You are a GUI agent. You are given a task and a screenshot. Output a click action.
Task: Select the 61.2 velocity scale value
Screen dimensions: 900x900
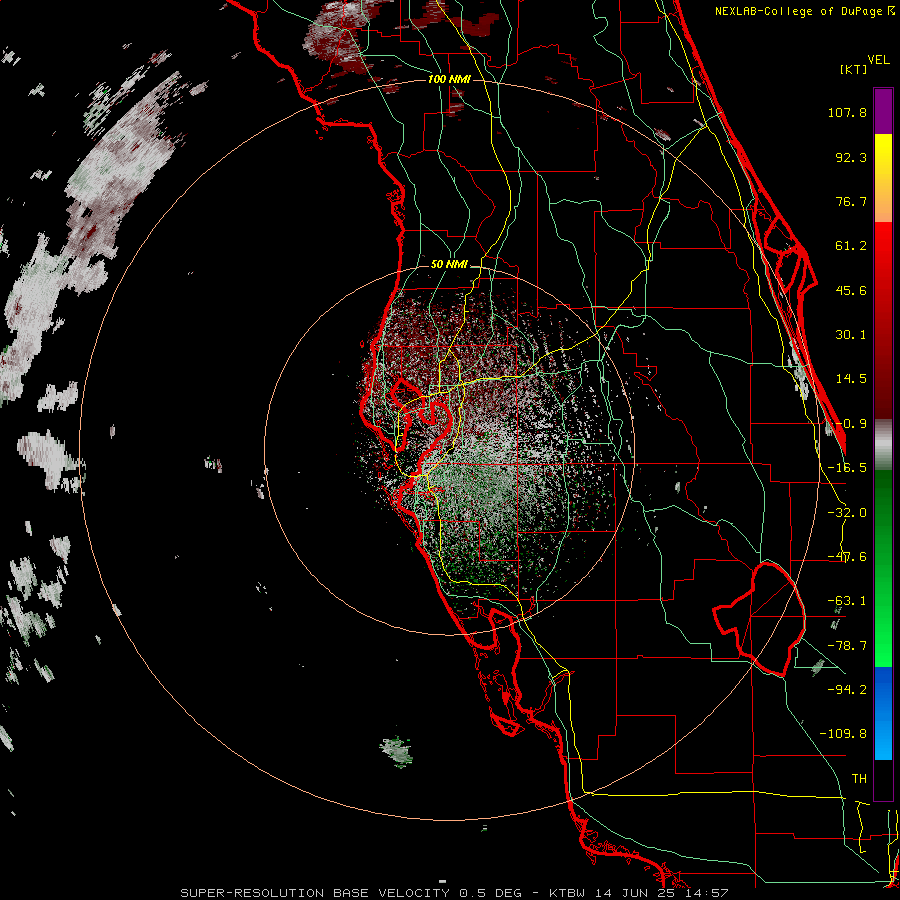(851, 246)
